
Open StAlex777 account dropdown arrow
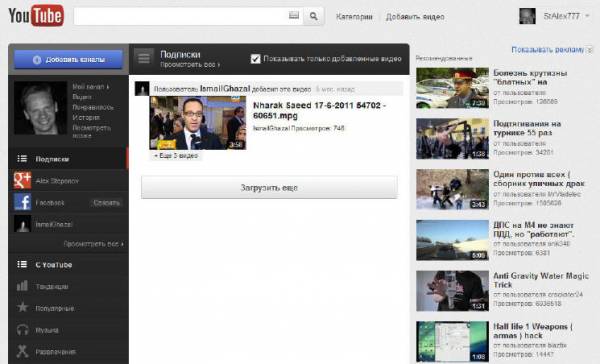click(587, 16)
